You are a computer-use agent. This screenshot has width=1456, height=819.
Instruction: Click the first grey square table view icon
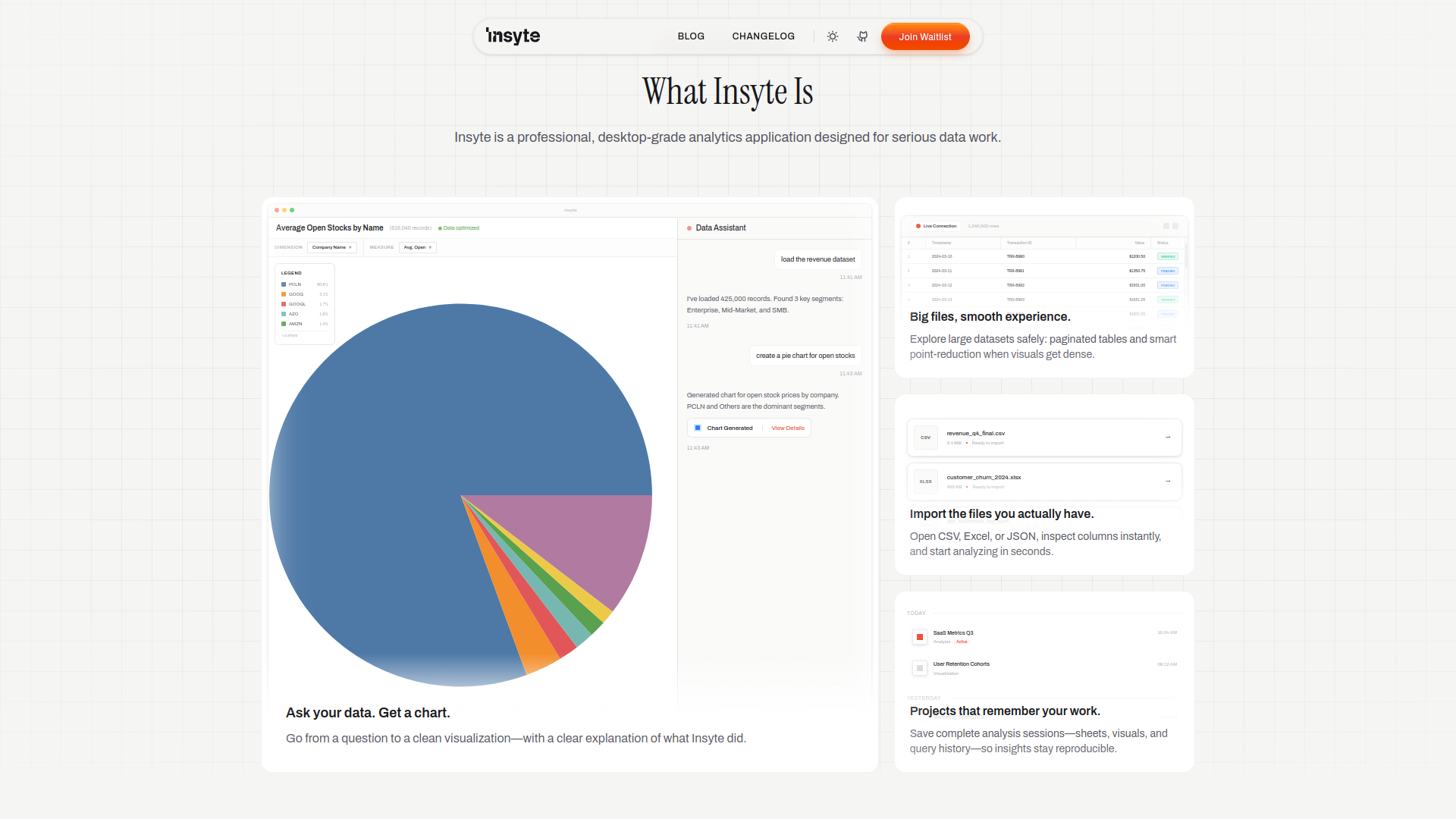[x=1166, y=226]
